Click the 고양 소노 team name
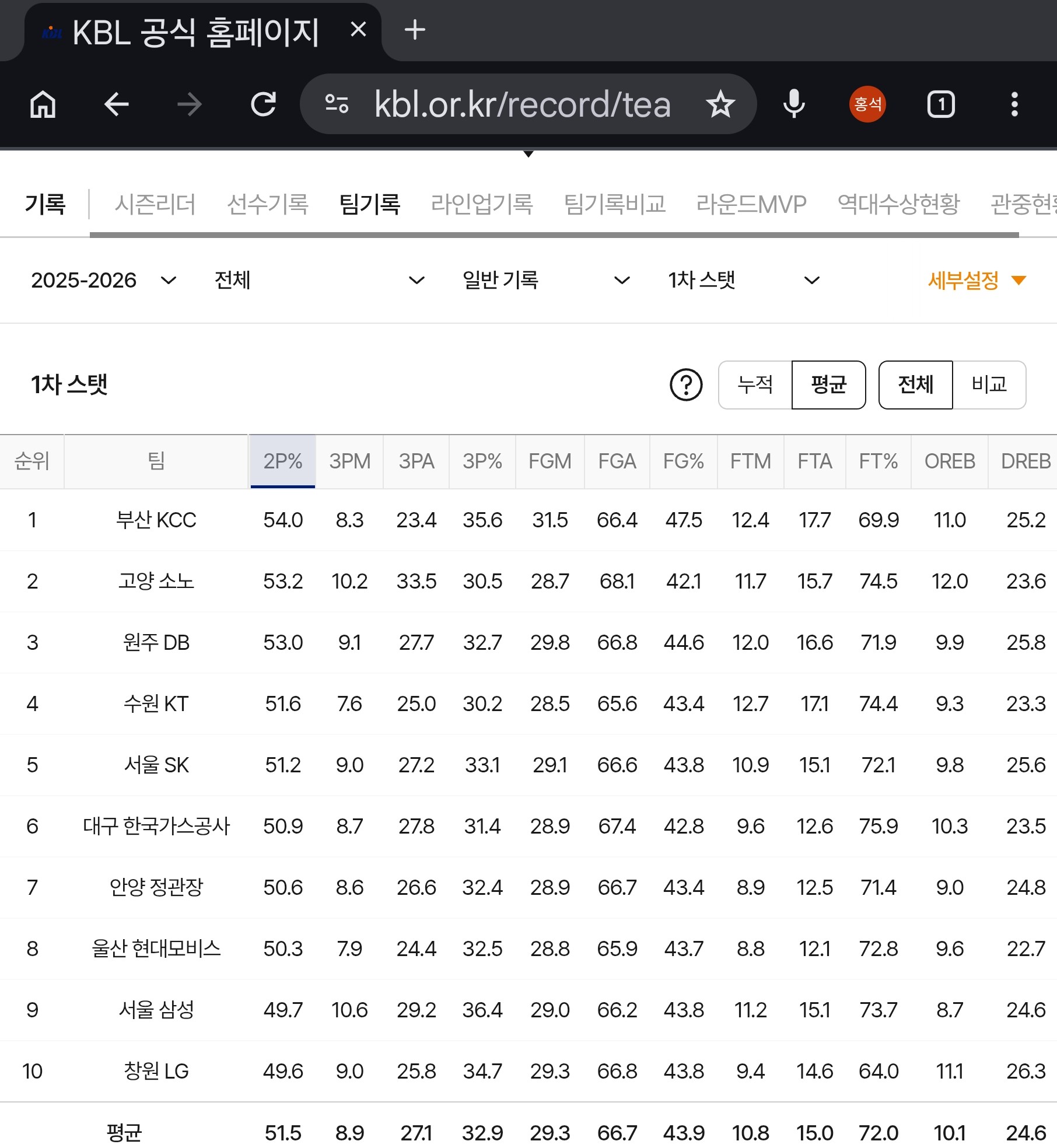Viewport: 1057px width, 1148px height. 156,581
